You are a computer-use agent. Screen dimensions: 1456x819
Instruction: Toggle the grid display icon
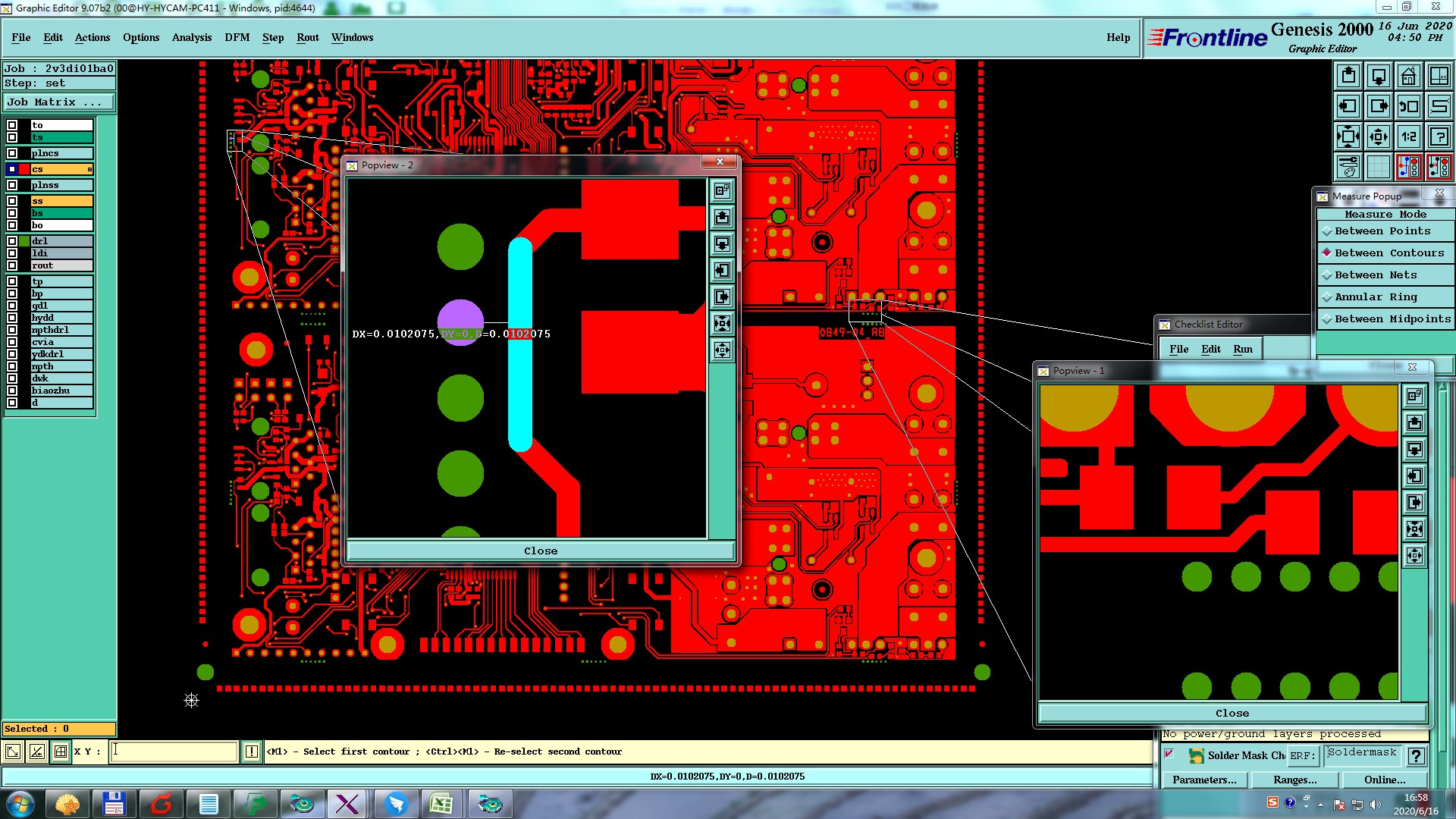[1378, 166]
